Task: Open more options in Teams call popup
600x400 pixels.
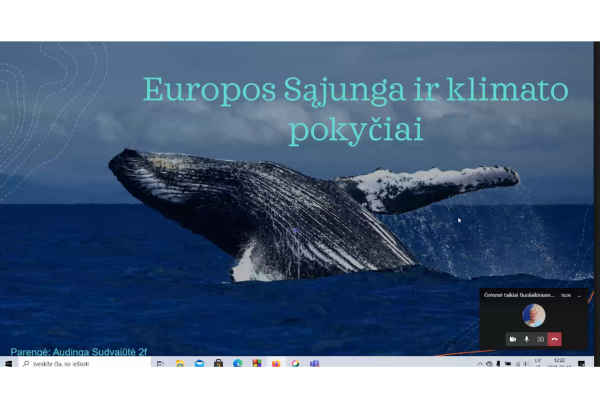Action: (579, 296)
